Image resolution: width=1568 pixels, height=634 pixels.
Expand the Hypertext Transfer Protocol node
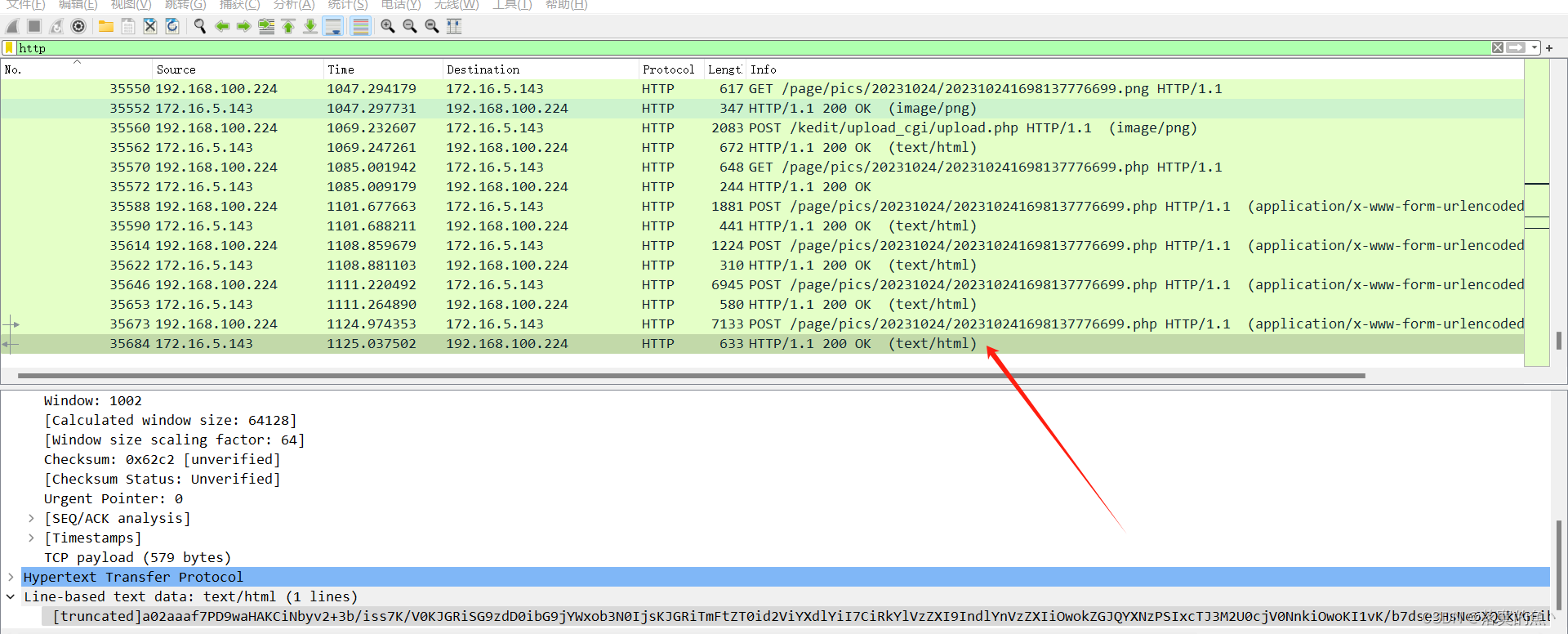(10, 577)
